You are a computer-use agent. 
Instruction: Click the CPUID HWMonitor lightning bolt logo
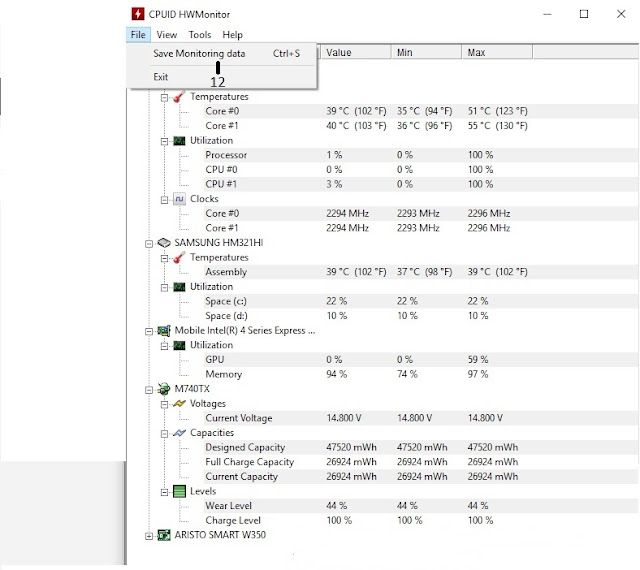tap(138, 14)
